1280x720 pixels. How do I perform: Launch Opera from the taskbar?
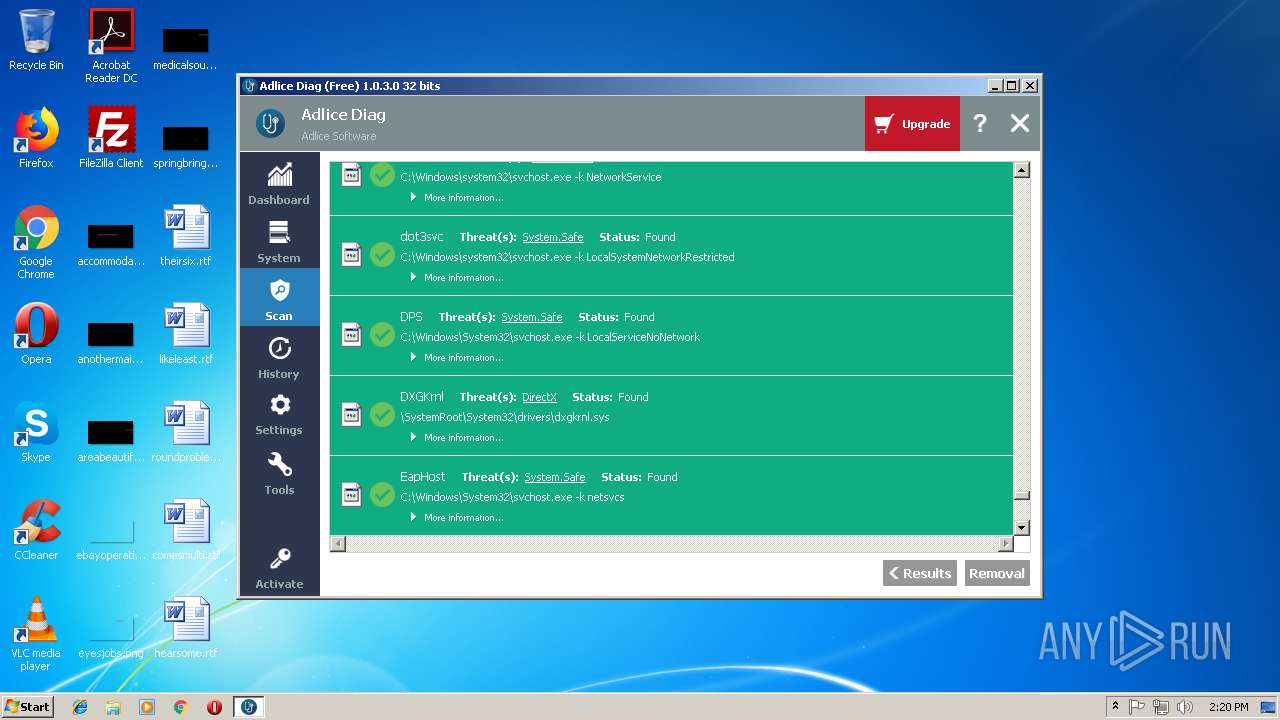214,707
